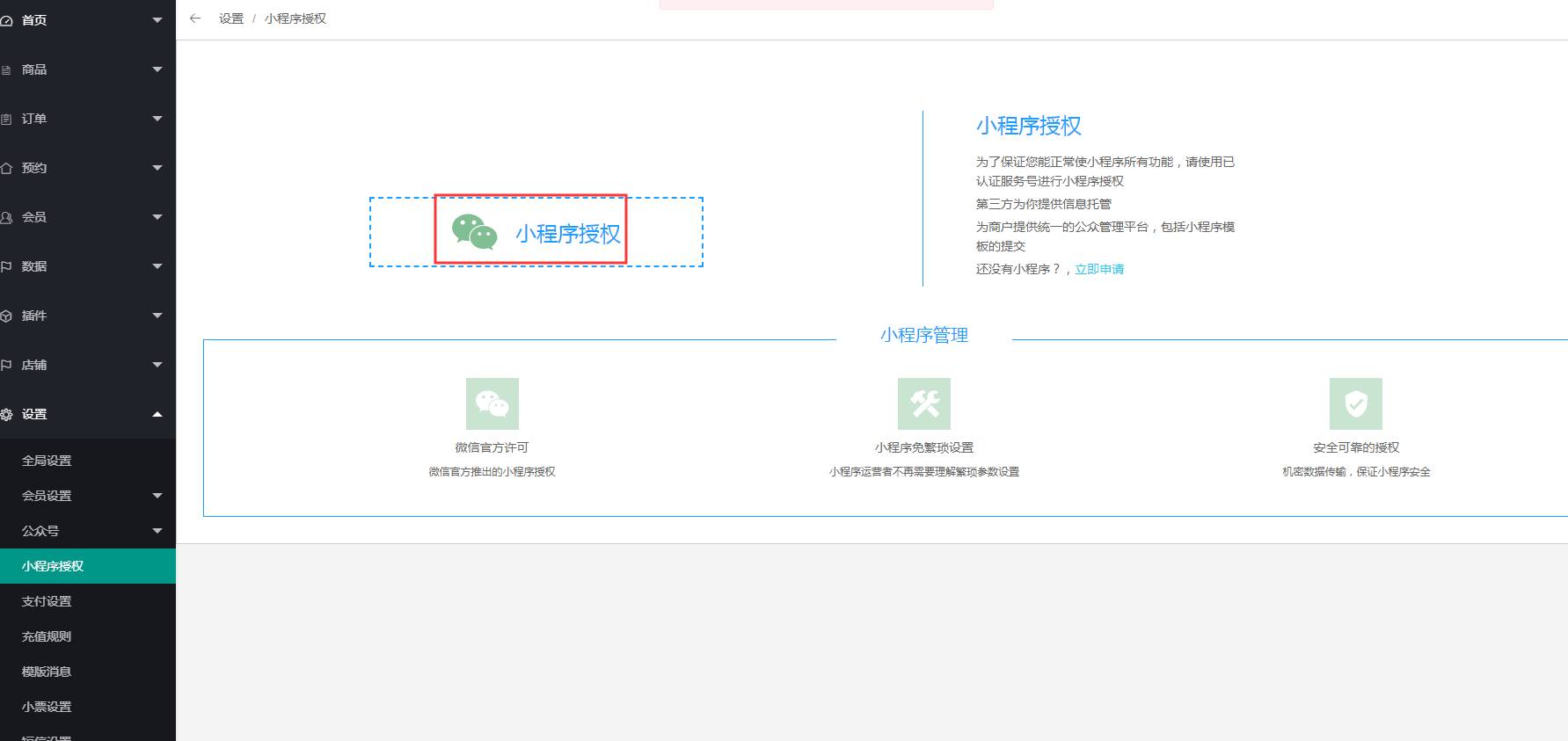The image size is (1568, 741).
Task: Expand the 插件 menu arrow
Action: (x=157, y=316)
